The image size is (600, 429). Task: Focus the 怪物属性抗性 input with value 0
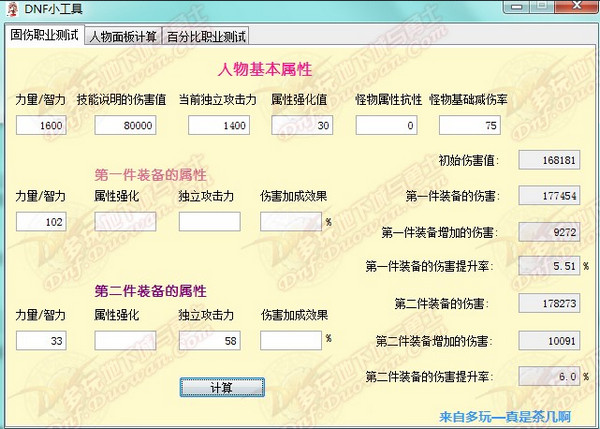click(x=386, y=126)
